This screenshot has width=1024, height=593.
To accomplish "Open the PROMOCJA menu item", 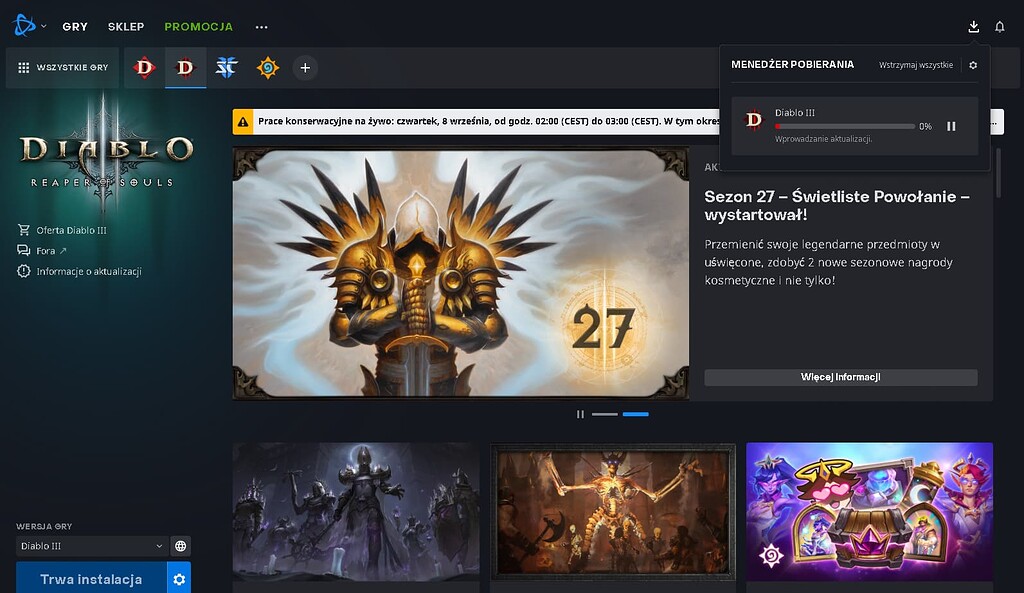I will pyautogui.click(x=197, y=26).
